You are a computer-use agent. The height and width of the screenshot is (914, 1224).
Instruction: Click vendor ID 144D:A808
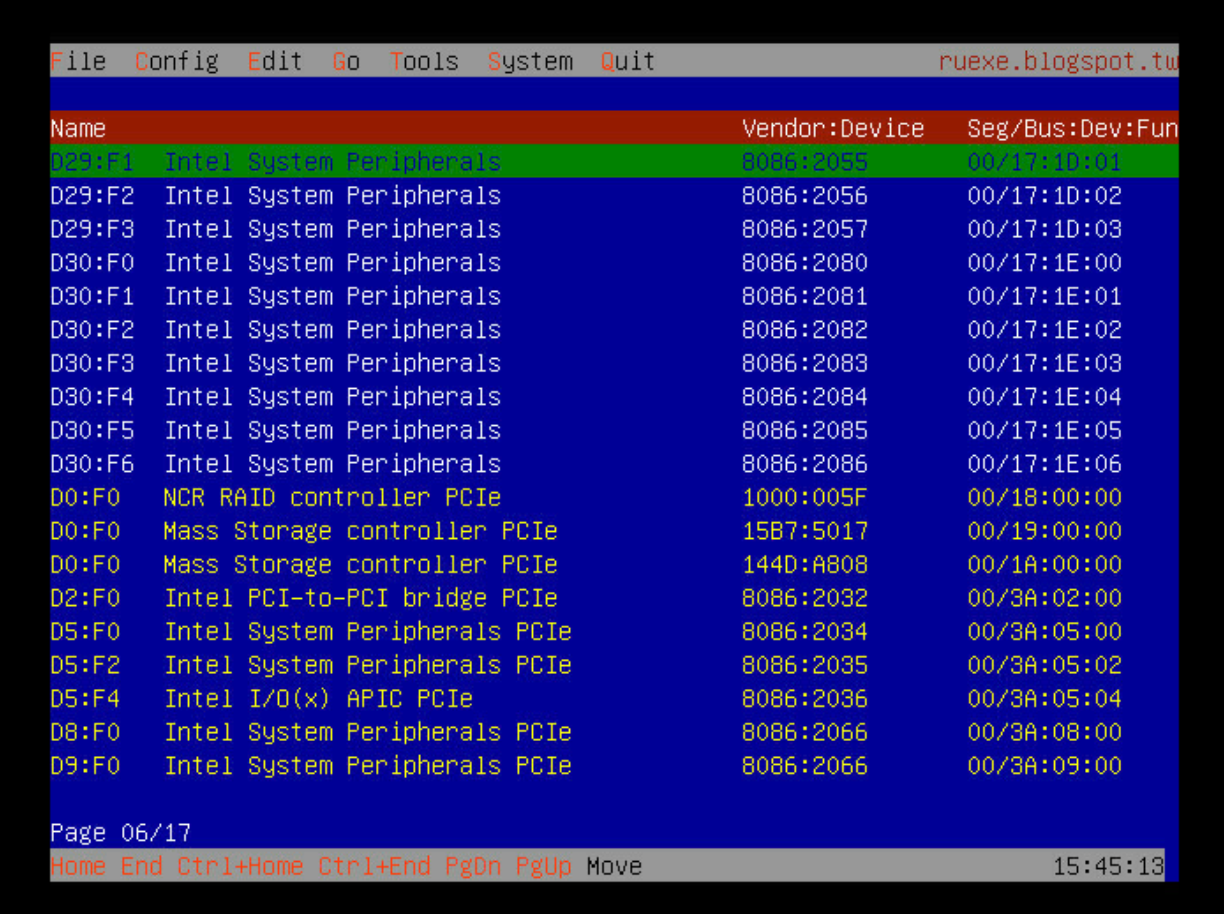805,564
